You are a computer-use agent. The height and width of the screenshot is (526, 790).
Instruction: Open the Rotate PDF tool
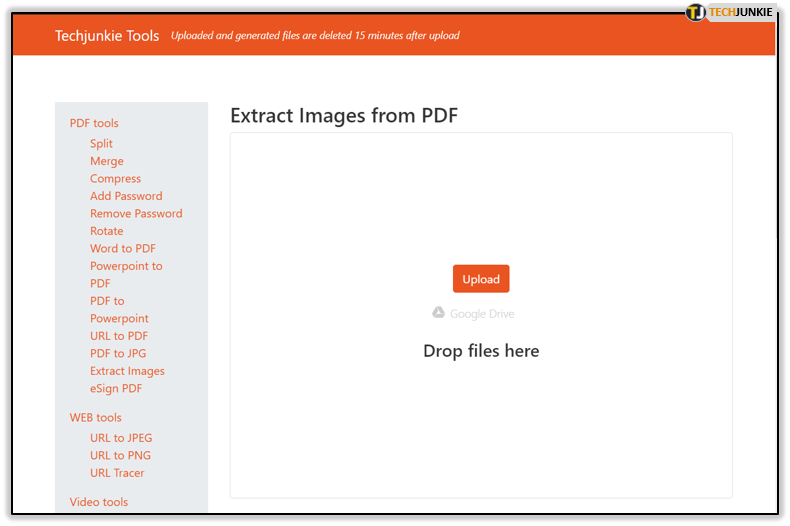(x=107, y=231)
